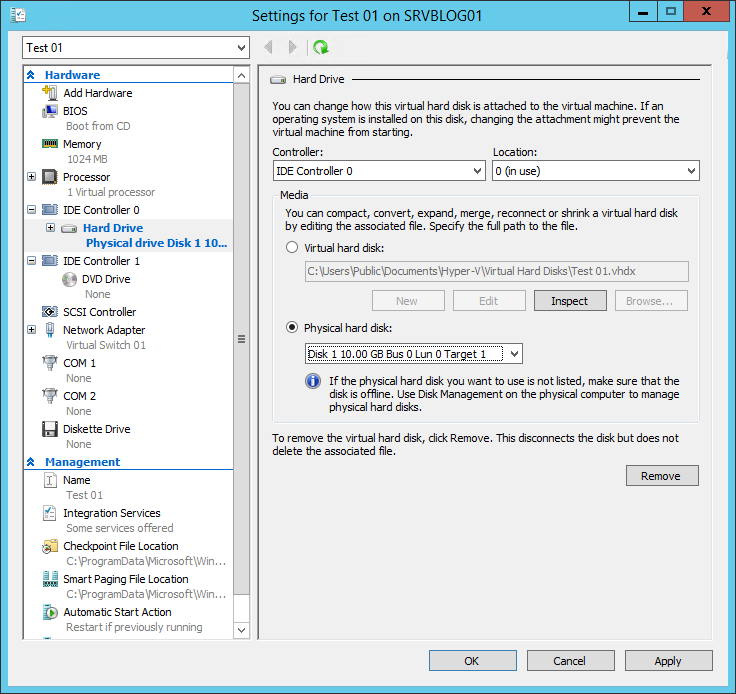Collapse the IDE Controller 0 node

tap(31, 209)
